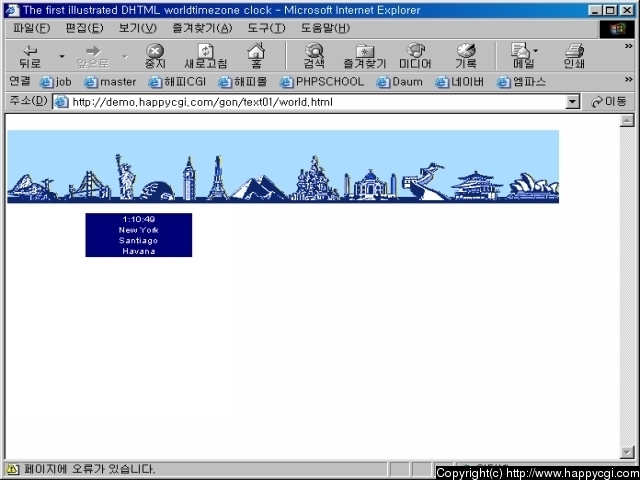
Task: Show browsing history via 기록 button
Action: click(466, 56)
